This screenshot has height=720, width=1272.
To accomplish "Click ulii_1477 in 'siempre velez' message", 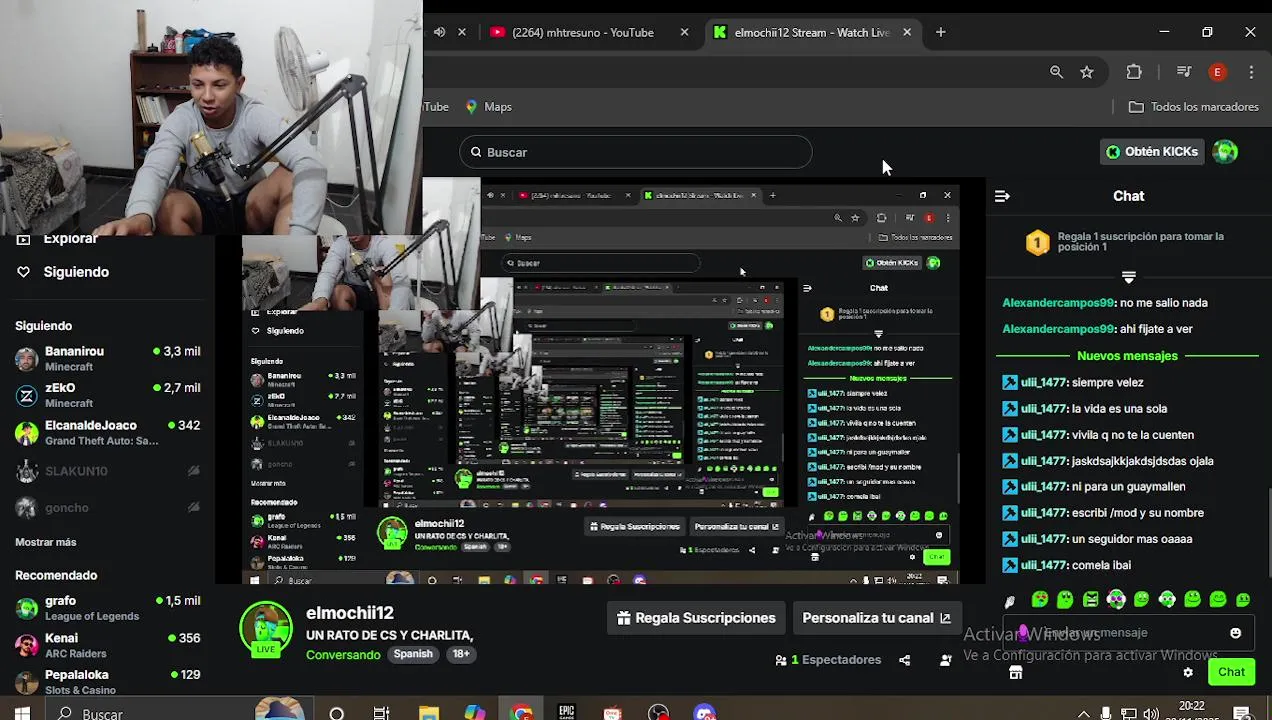I will click(x=1043, y=382).
